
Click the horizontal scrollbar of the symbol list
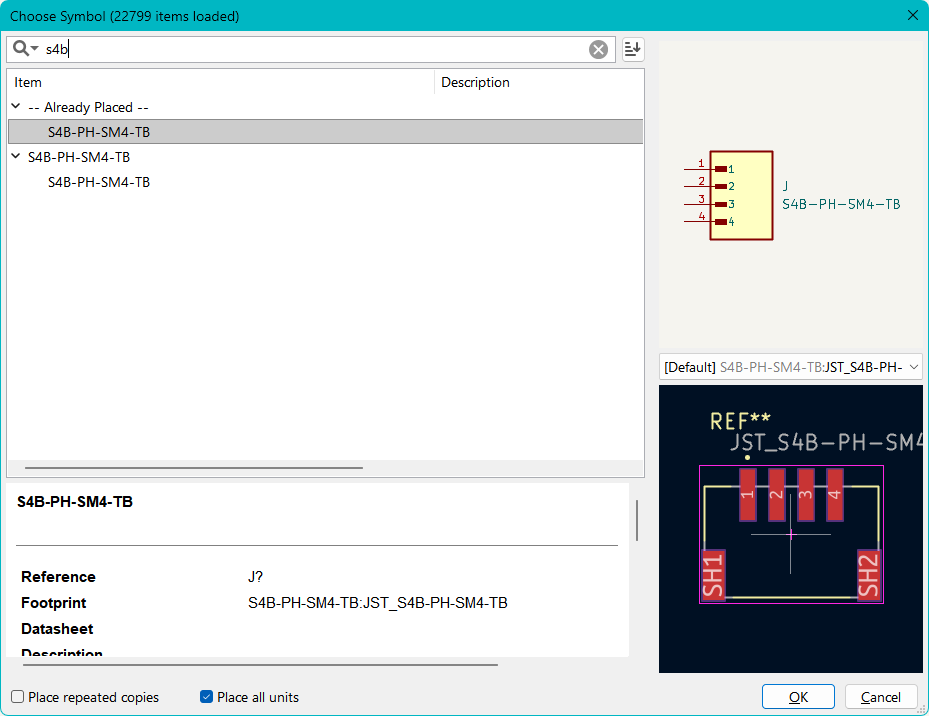pyautogui.click(x=194, y=468)
